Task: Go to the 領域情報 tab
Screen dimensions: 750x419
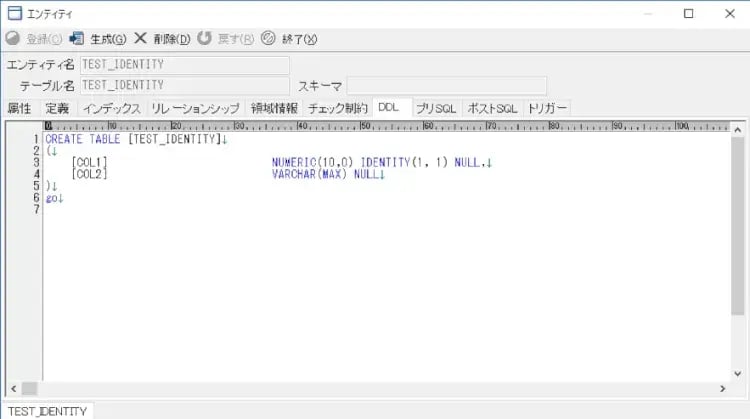Action: [x=274, y=108]
